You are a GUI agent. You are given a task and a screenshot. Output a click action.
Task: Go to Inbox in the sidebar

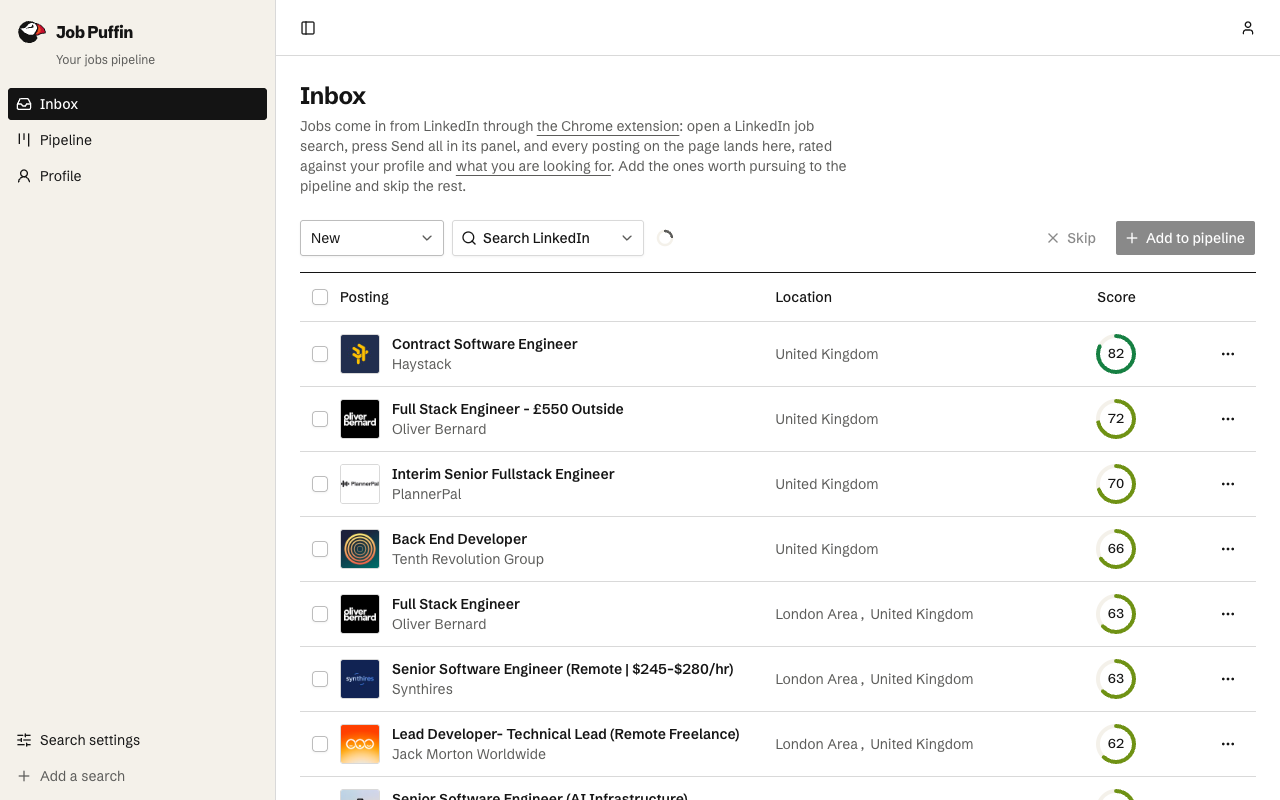point(137,104)
